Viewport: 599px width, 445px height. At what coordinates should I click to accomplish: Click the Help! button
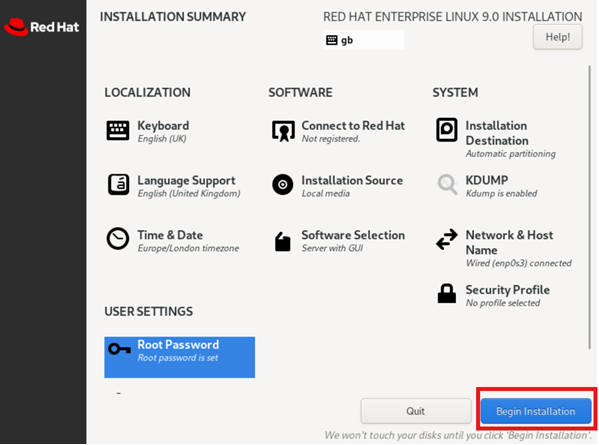[x=557, y=37]
